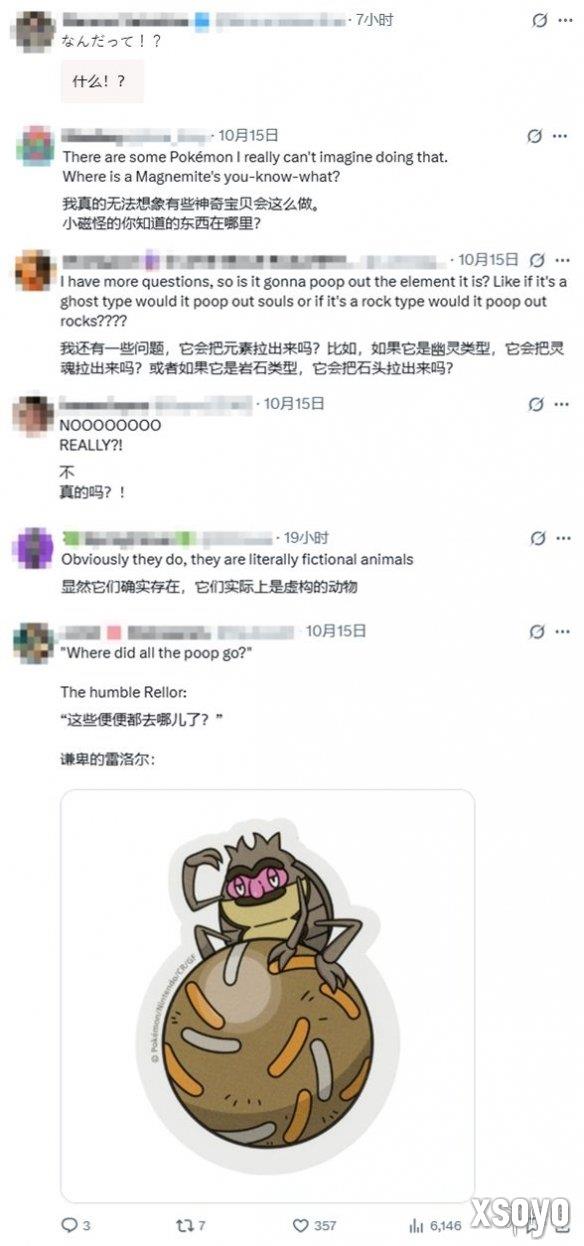Open avatar of the NOOOOOOOO commenter
The width and height of the screenshot is (584, 1246).
pyautogui.click(x=34, y=414)
